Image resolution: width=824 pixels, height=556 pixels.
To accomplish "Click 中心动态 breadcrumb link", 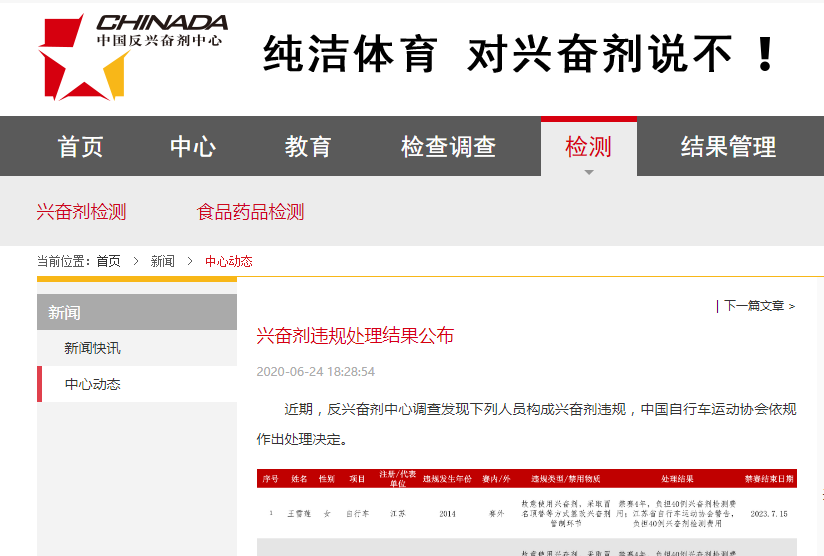I will tap(228, 261).
